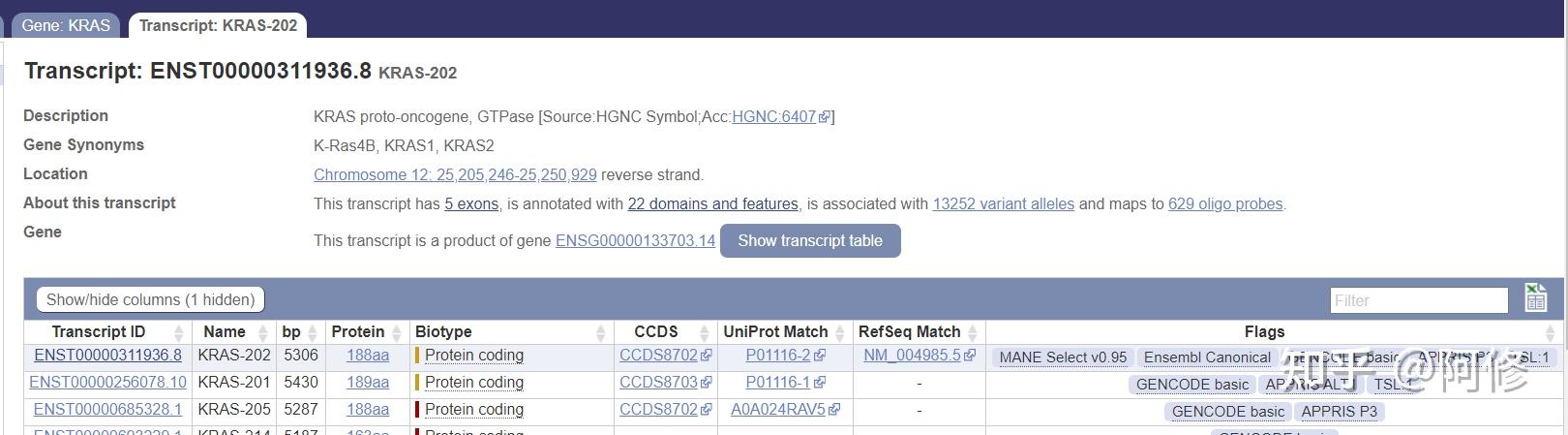Viewport: 1568px width, 435px height.
Task: Click the export table spreadsheet icon
Action: (x=1536, y=297)
